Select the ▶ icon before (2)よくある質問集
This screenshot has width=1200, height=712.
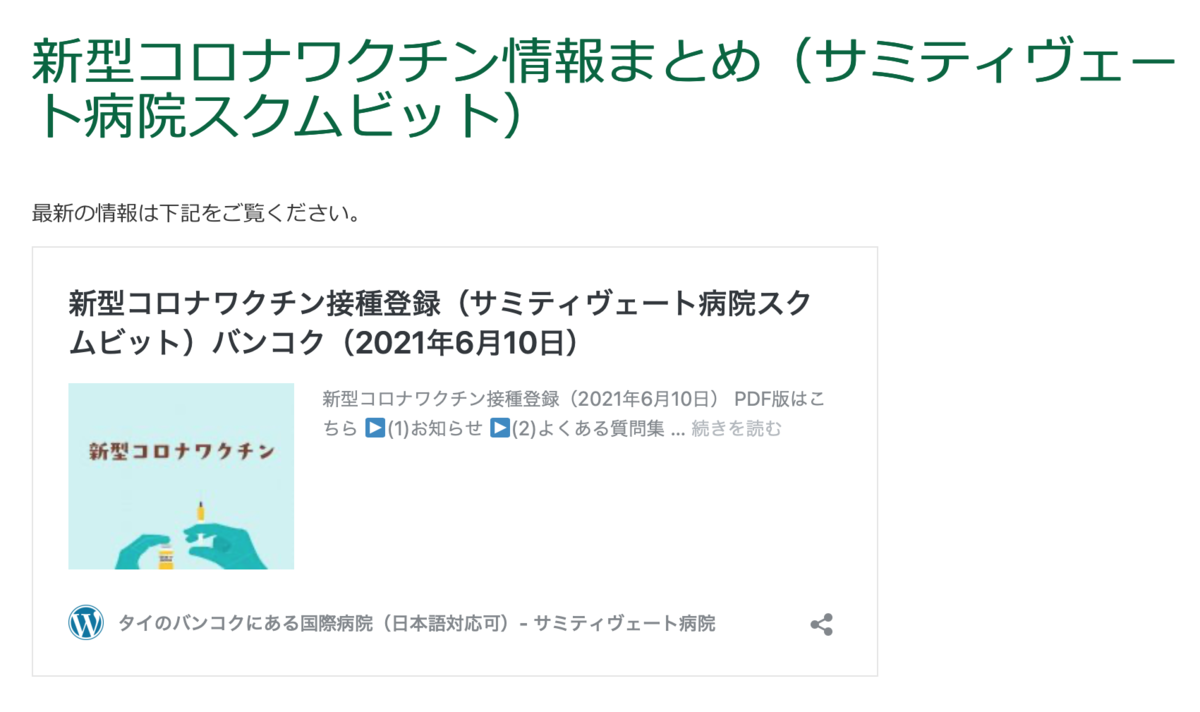(500, 428)
